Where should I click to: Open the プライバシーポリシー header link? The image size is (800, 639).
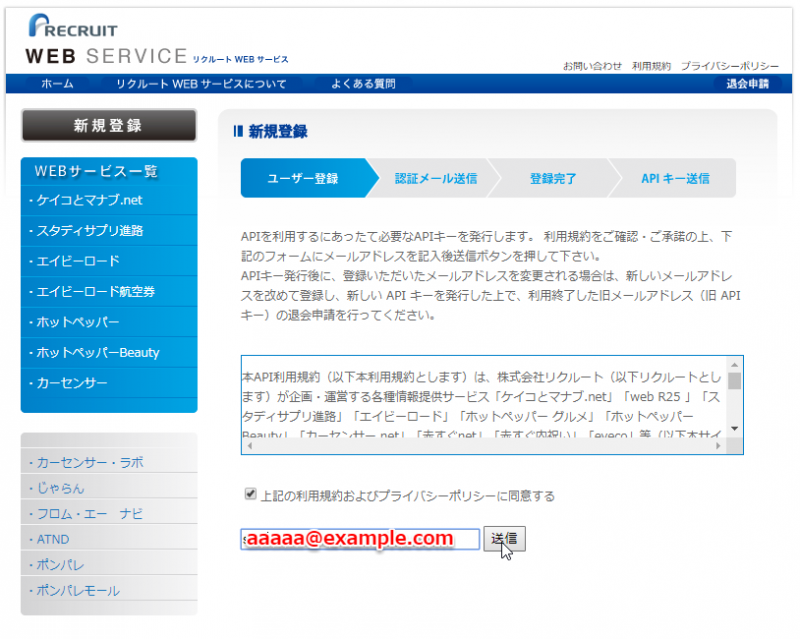730,66
